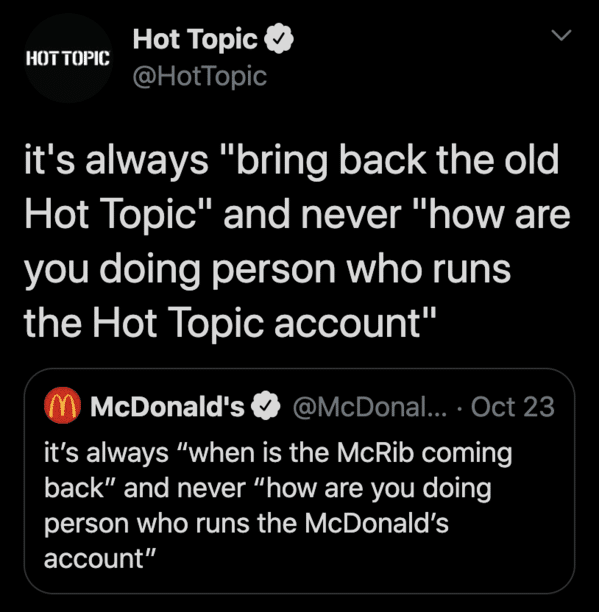Open the Hot Topic display name
Image resolution: width=599 pixels, height=612 pixels.
195,39
